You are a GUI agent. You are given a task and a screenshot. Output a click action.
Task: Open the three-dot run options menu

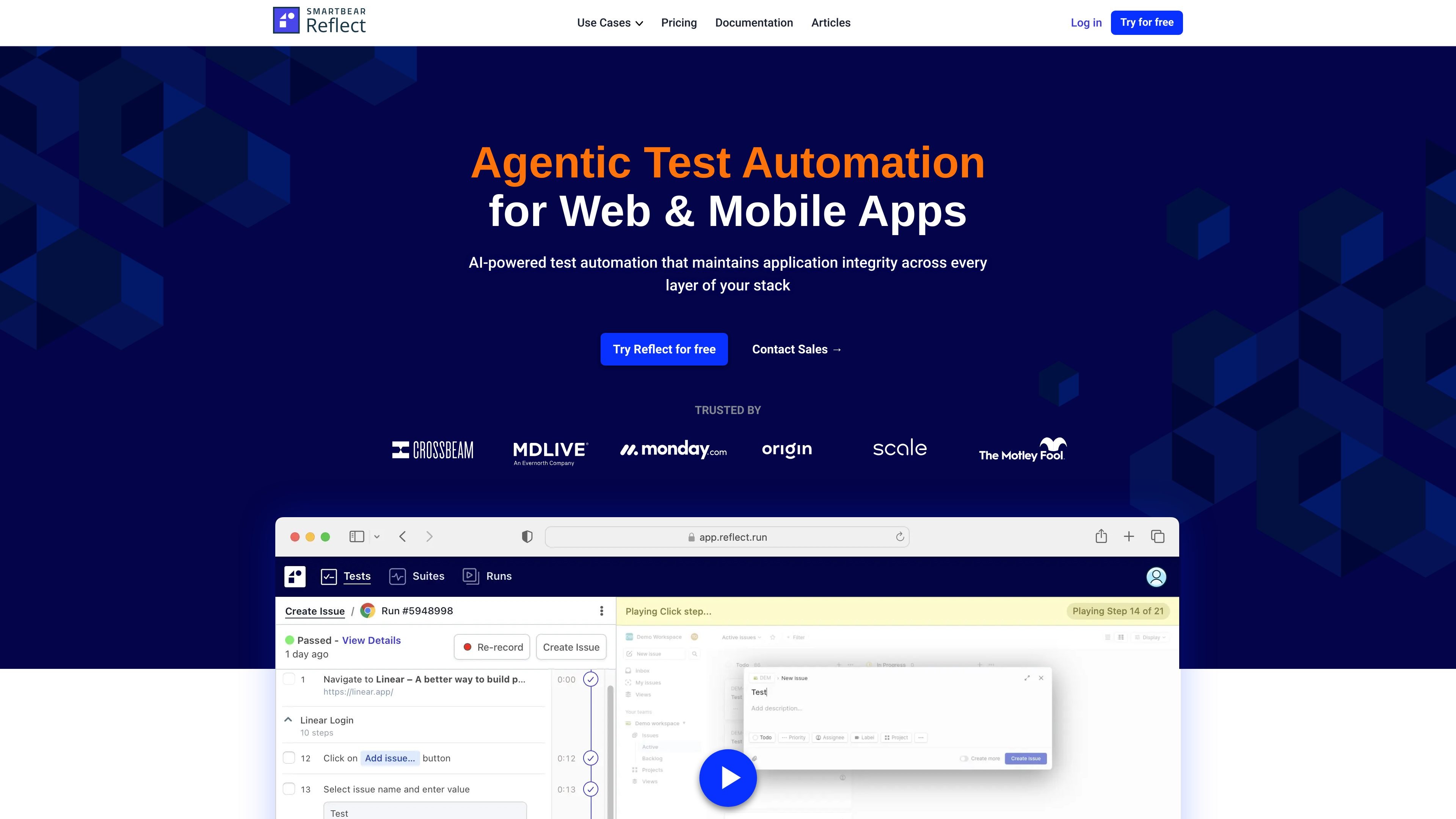coord(601,611)
